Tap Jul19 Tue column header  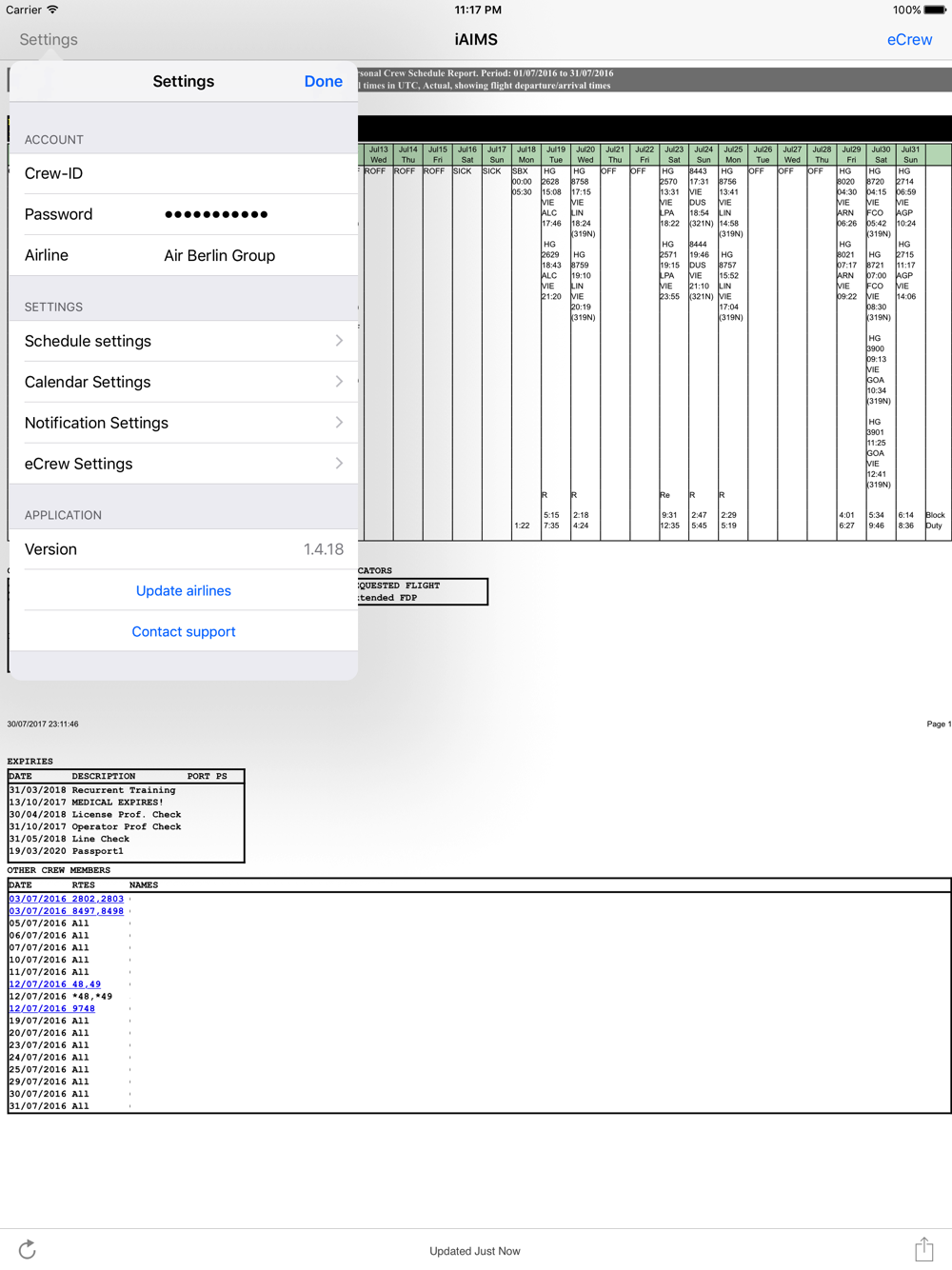556,154
